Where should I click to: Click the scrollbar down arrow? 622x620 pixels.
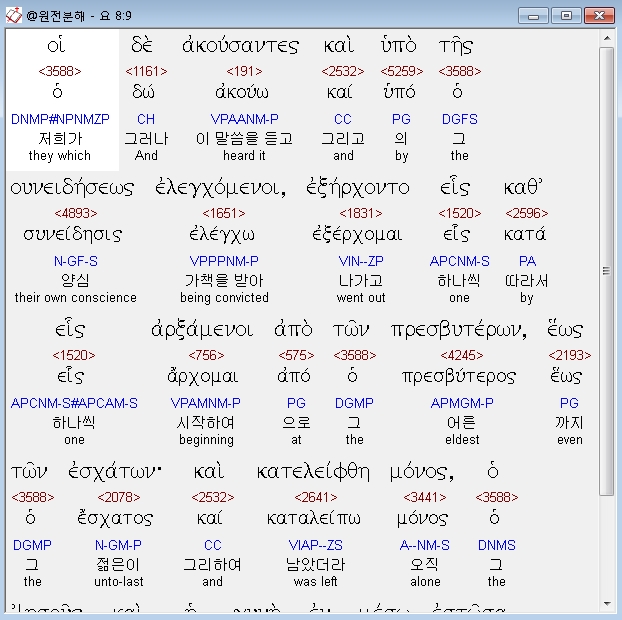click(x=607, y=604)
